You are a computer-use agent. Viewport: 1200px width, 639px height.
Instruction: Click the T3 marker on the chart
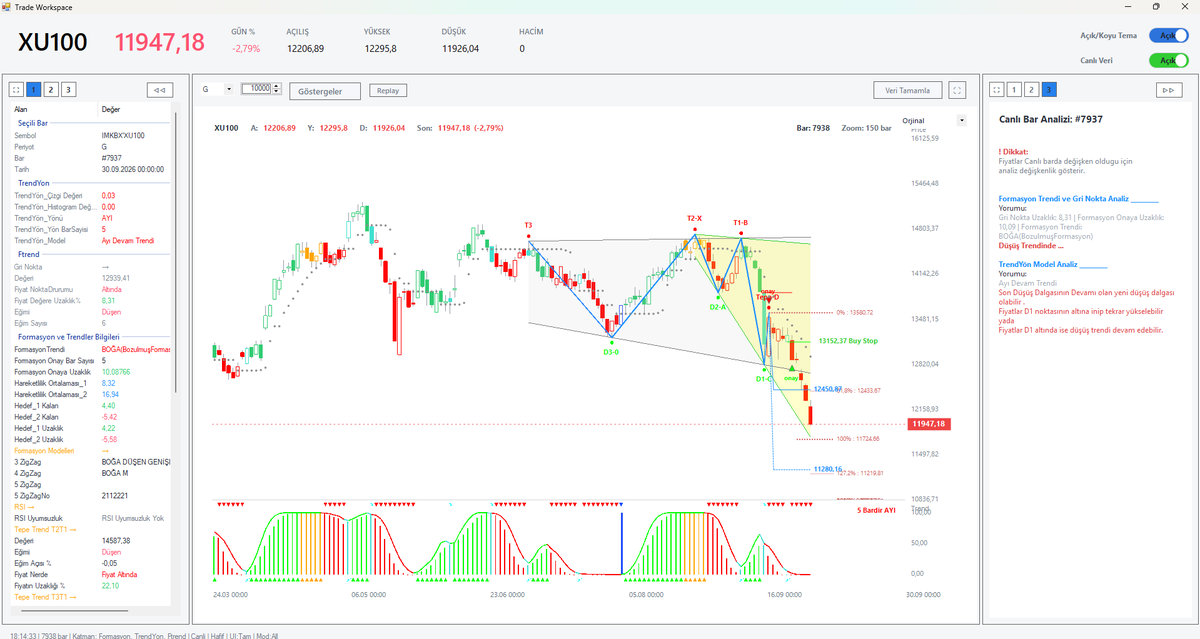coord(528,225)
